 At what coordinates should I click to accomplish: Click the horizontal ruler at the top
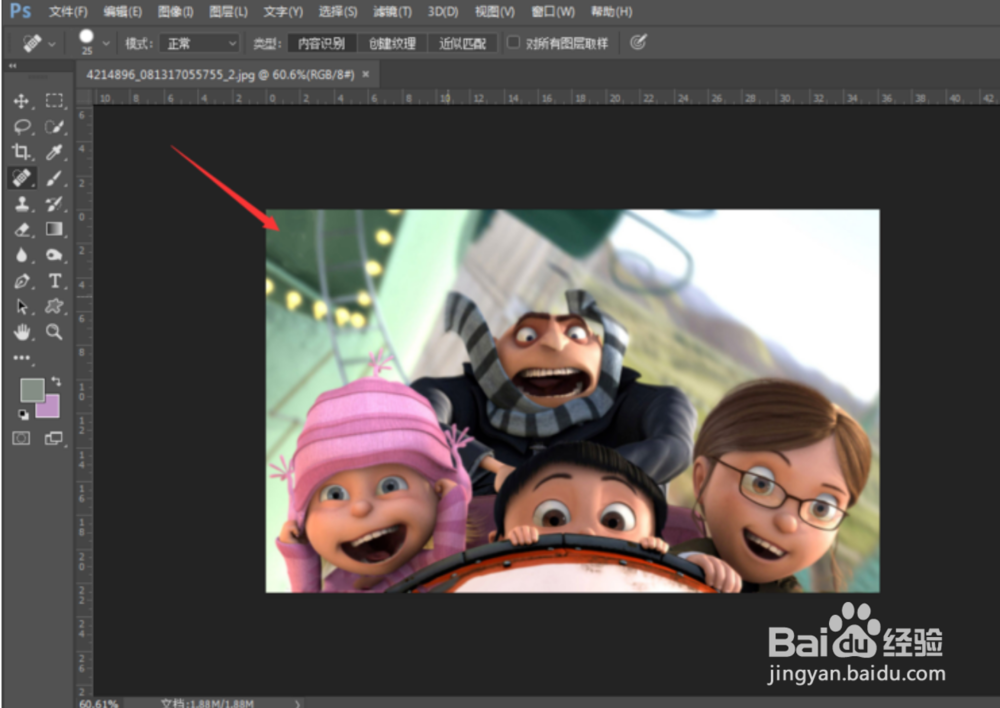546,98
